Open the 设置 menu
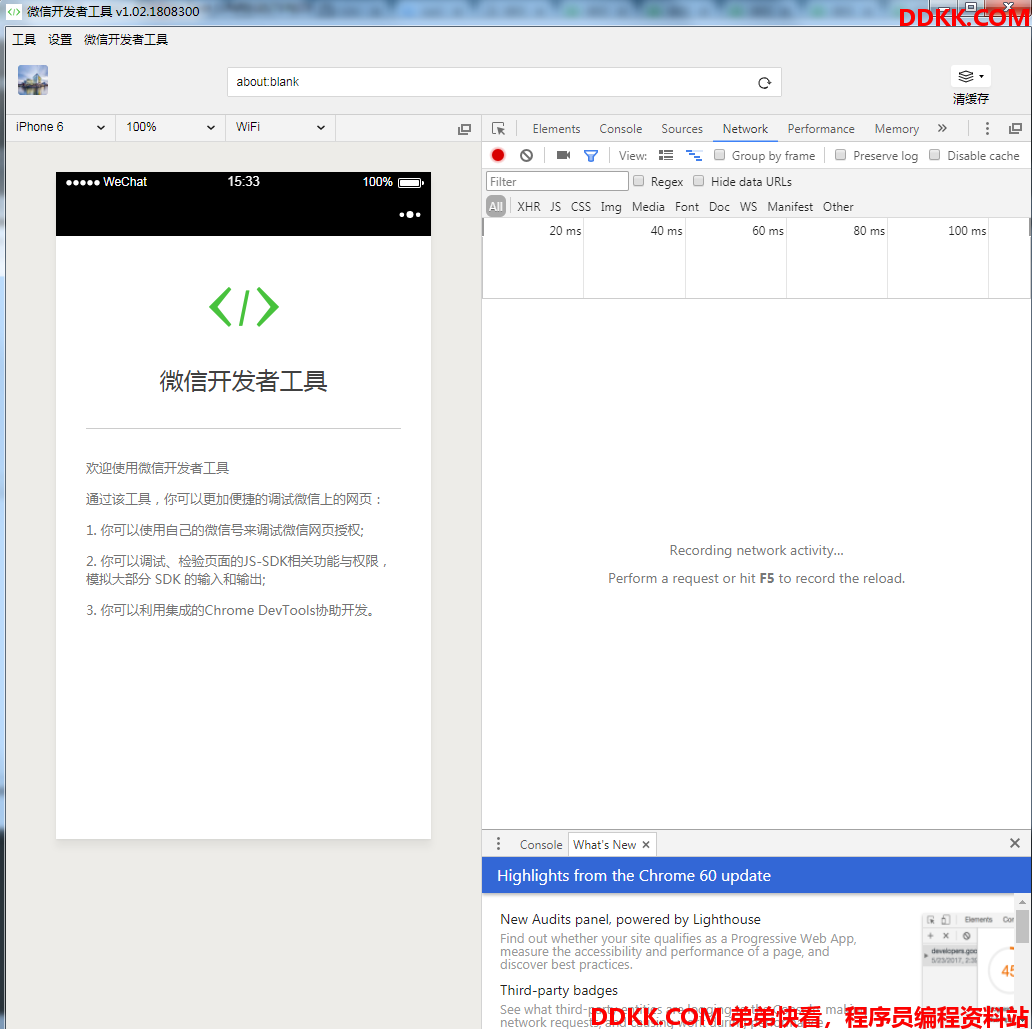Viewport: 1032px width, 1029px height. click(60, 40)
